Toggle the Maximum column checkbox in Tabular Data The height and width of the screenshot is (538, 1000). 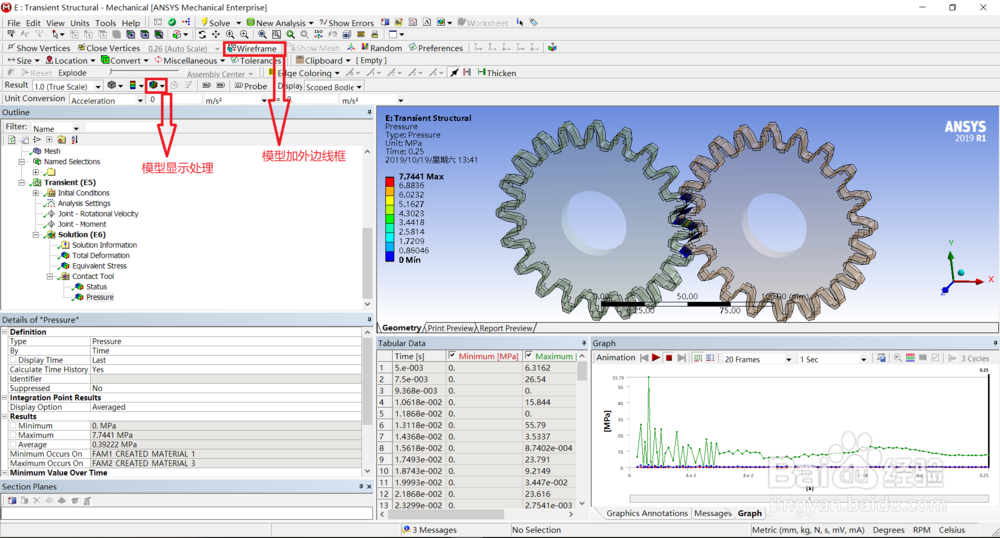coord(529,356)
